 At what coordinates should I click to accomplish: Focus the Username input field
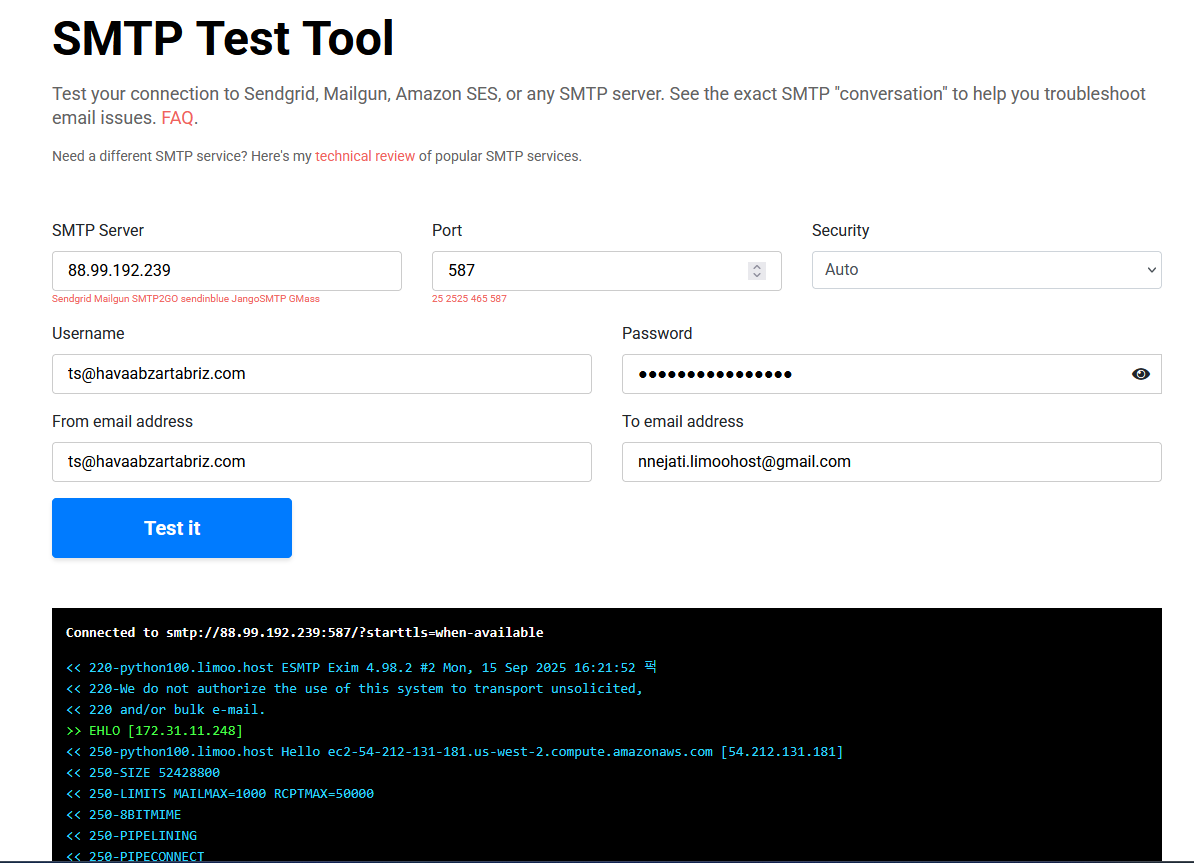pyautogui.click(x=321, y=374)
